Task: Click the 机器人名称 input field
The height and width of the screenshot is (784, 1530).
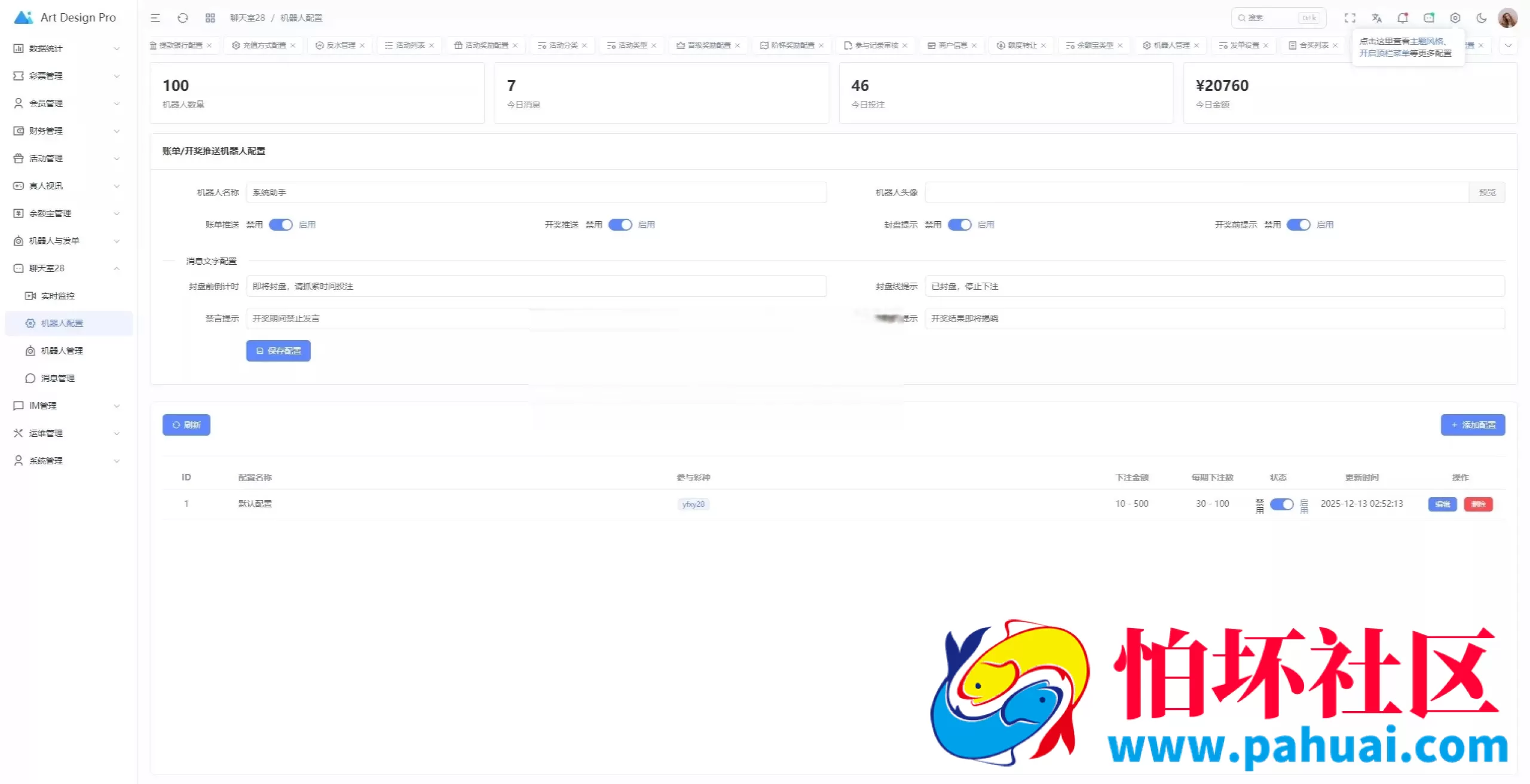Action: (536, 192)
